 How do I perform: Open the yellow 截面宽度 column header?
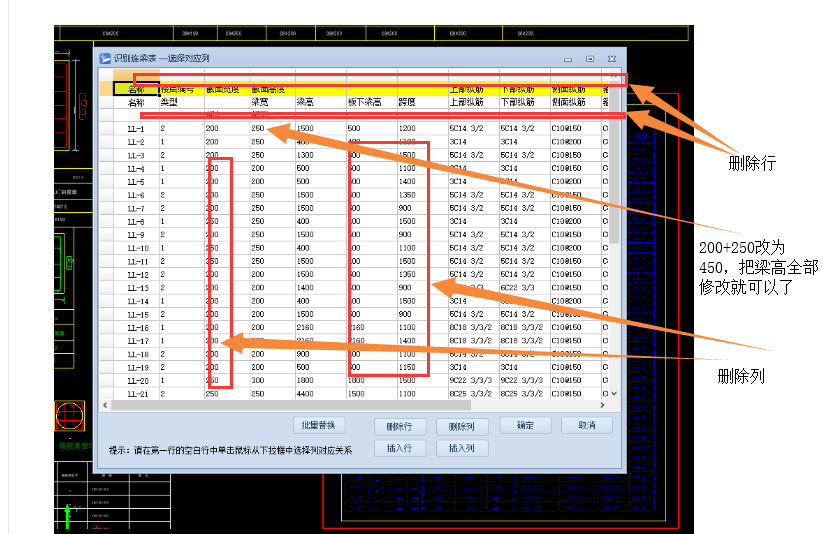click(x=227, y=89)
